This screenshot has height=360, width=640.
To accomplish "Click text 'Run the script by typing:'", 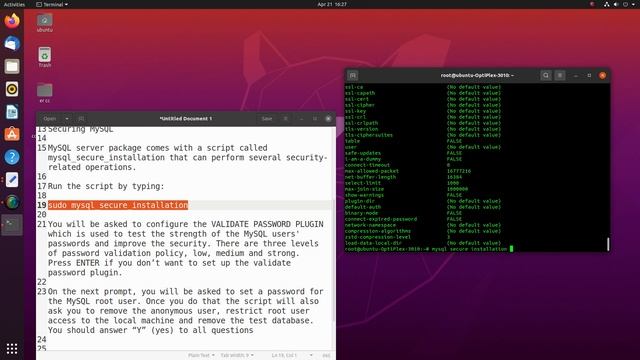I will [x=106, y=186].
